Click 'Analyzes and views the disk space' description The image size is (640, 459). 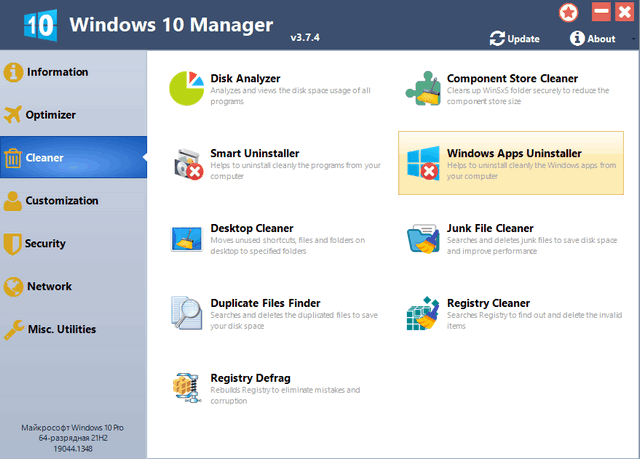click(x=290, y=96)
